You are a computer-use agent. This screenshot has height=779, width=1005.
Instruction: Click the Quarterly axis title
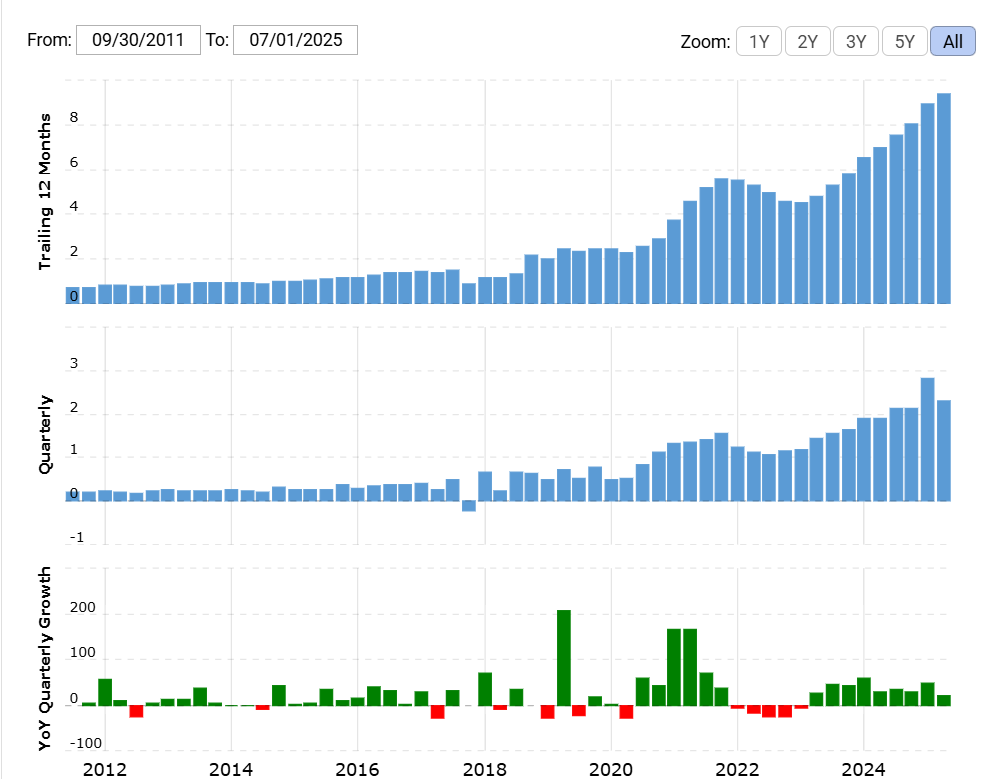[45, 433]
